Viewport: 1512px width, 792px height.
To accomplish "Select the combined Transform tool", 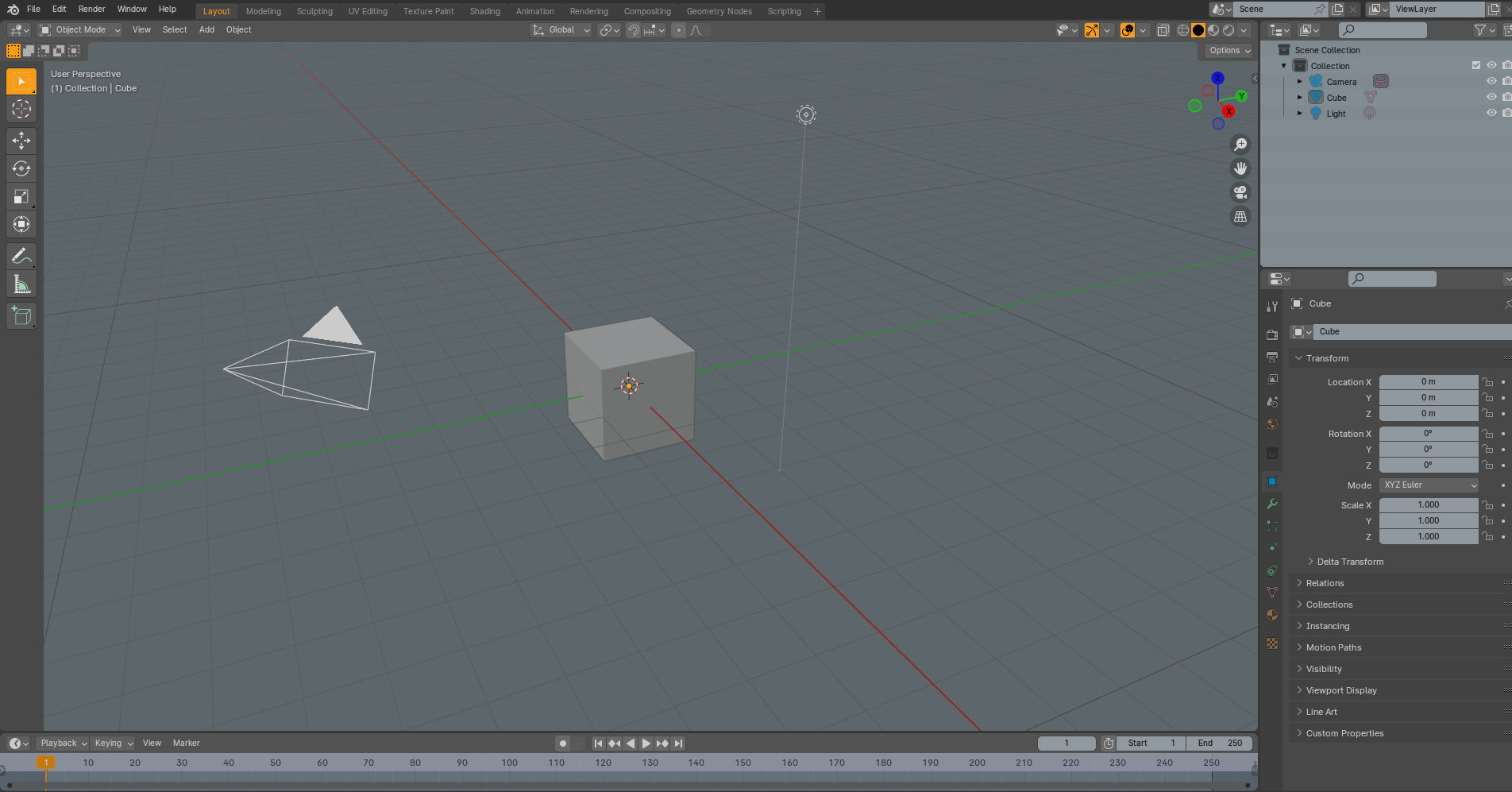I will pyautogui.click(x=21, y=224).
